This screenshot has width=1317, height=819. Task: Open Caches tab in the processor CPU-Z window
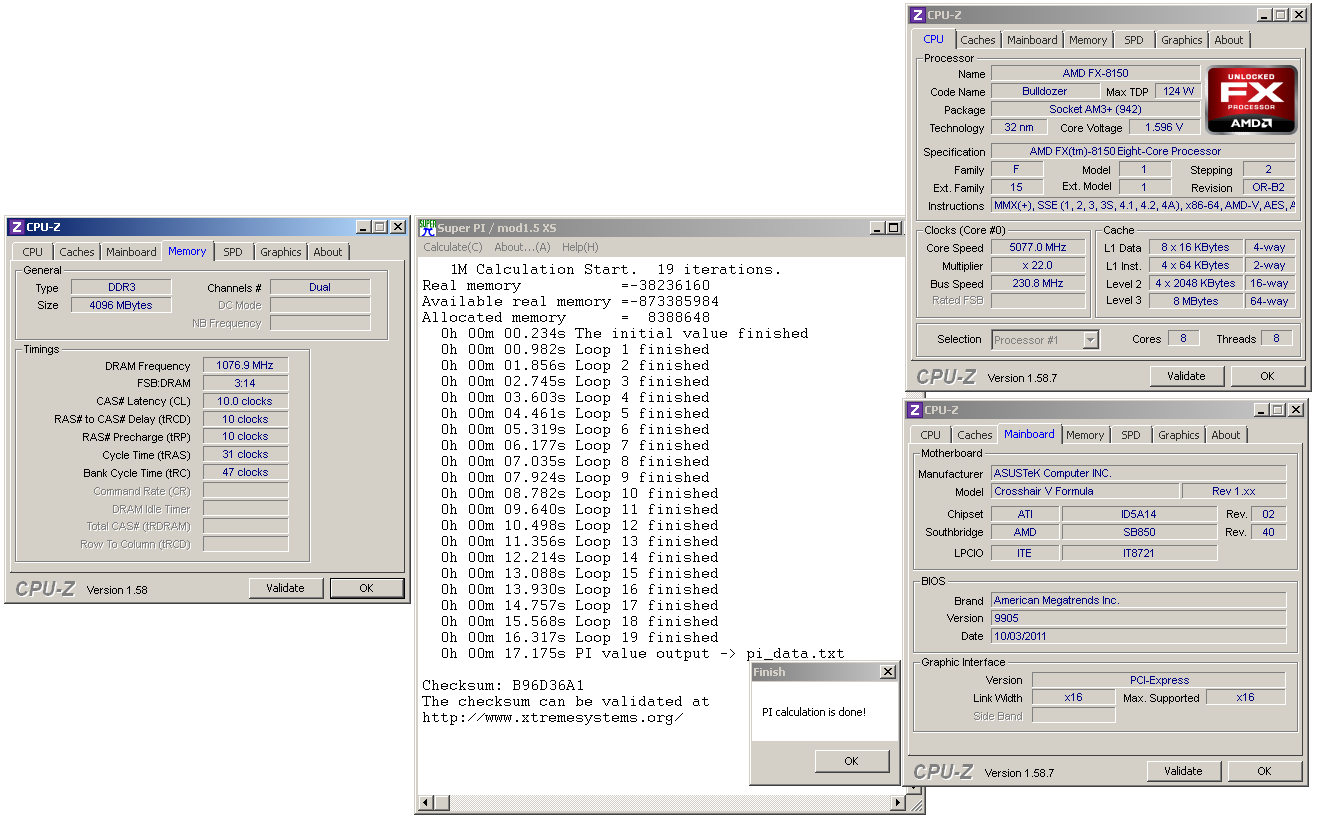tap(977, 40)
